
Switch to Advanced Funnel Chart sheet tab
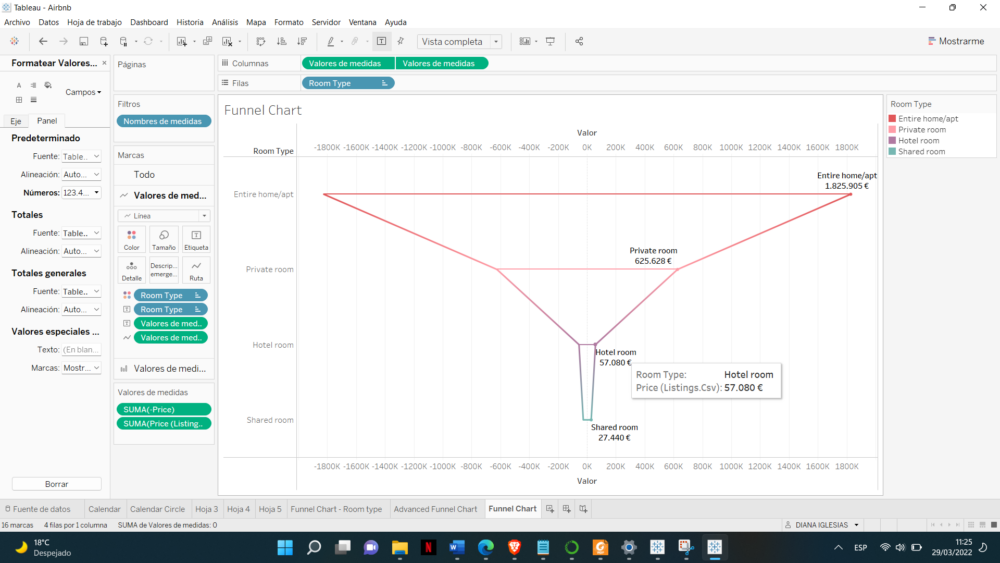[435, 509]
